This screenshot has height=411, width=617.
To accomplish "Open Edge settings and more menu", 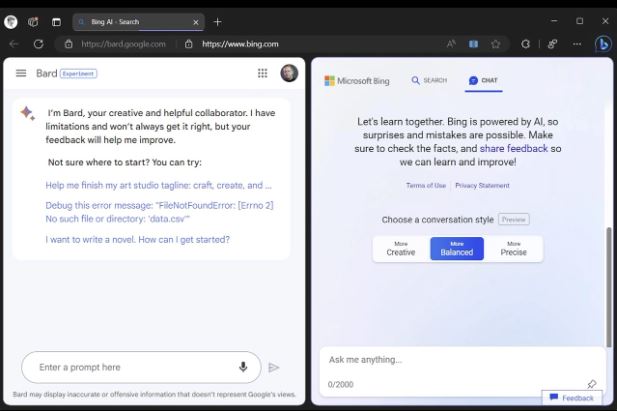I will tap(577, 44).
